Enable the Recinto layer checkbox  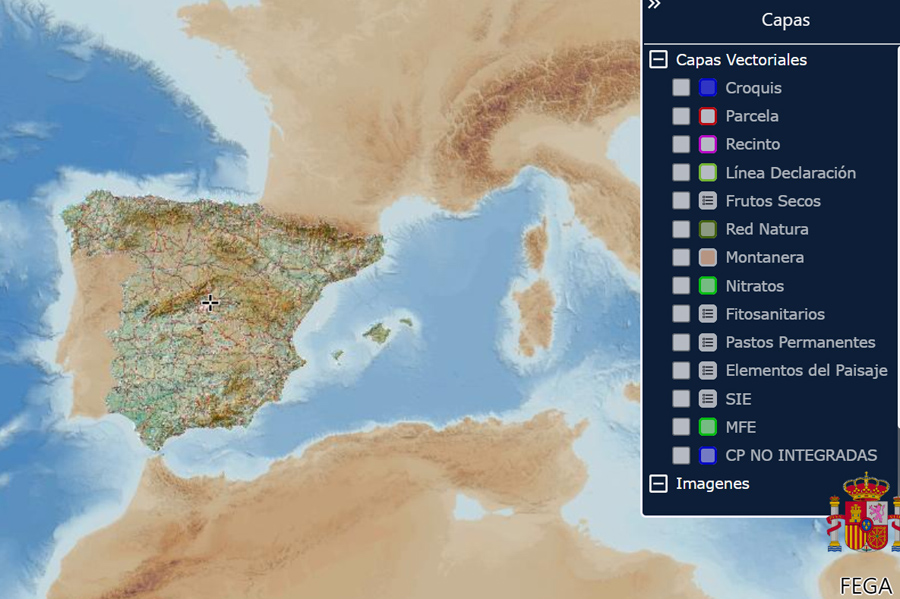(681, 144)
